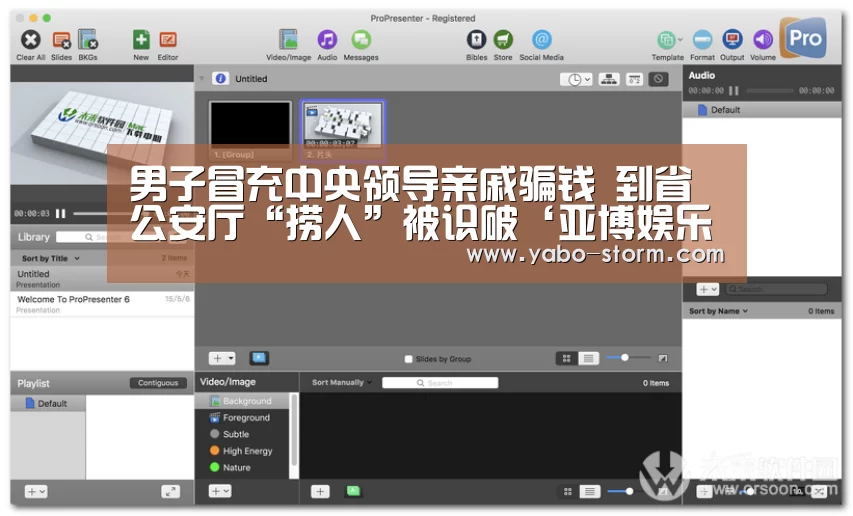Collapse the Untitled presentation disclosure triangle

(202, 79)
